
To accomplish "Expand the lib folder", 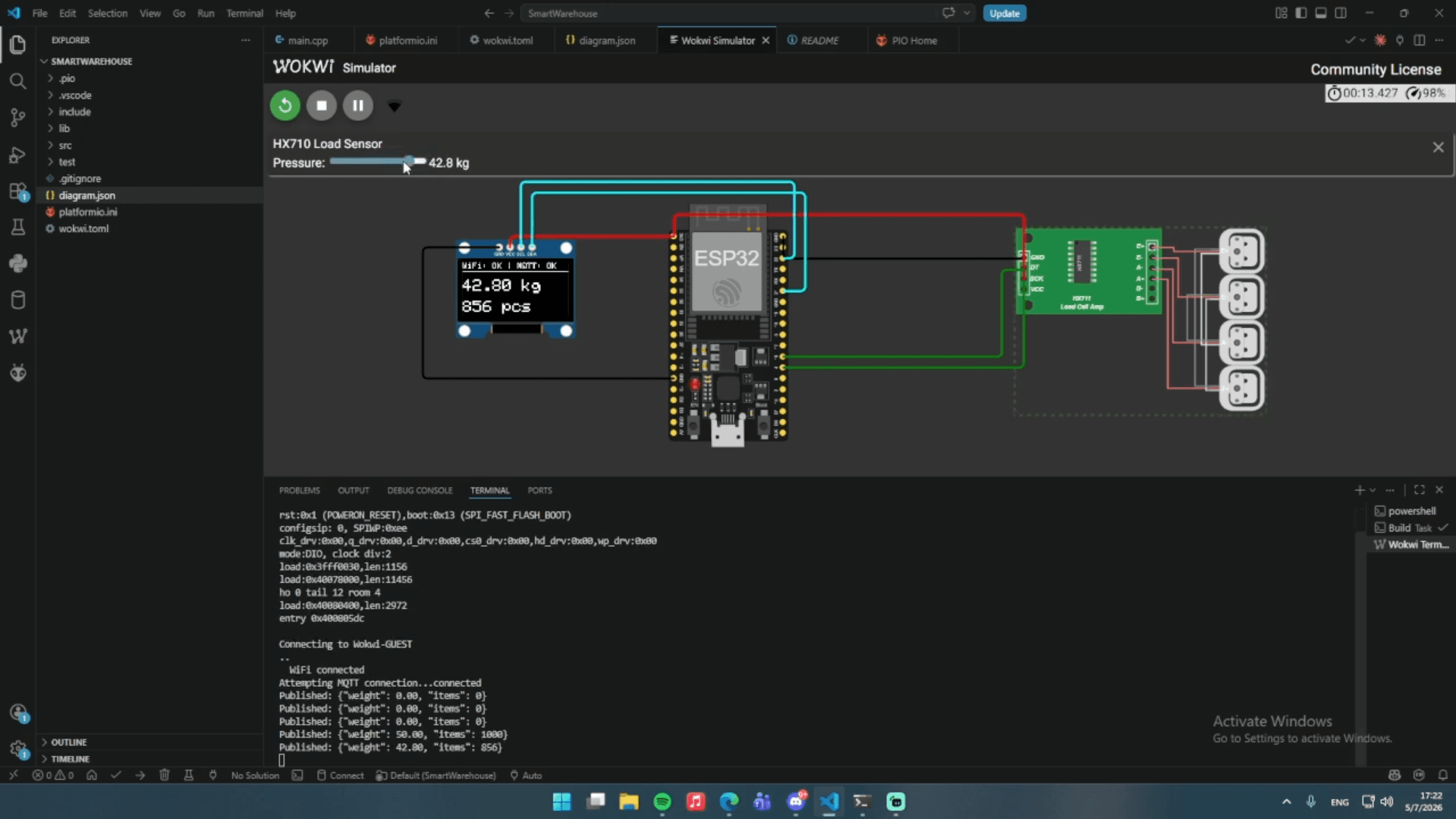I will point(64,128).
